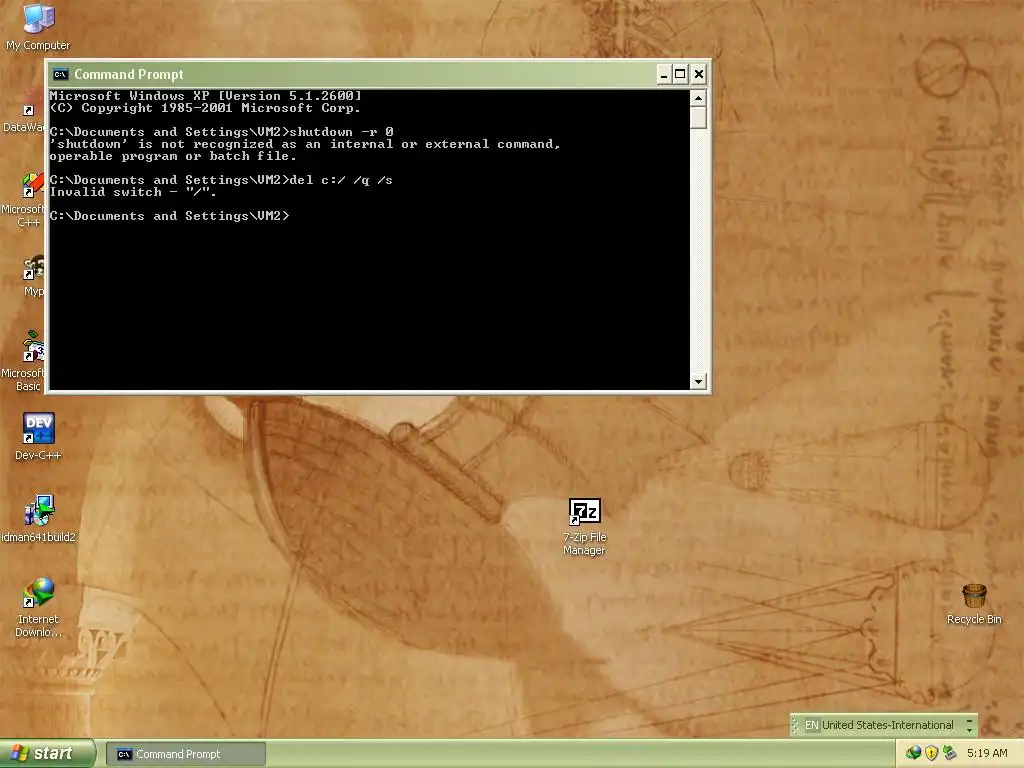Click the '(C) Copyright 1985-2001 Microsoft Corp.' line

pos(205,108)
